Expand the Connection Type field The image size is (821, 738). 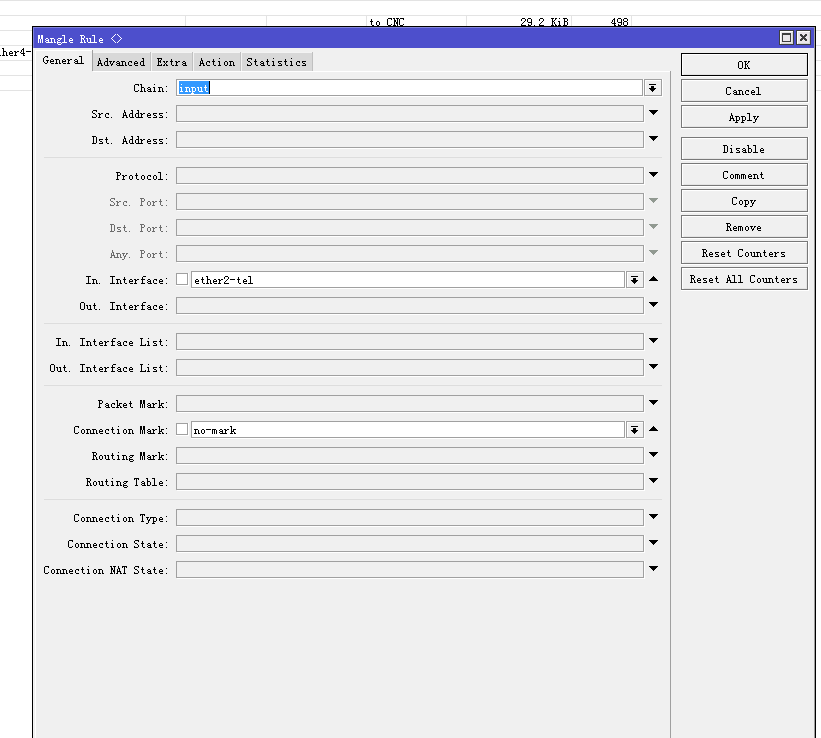coord(653,516)
